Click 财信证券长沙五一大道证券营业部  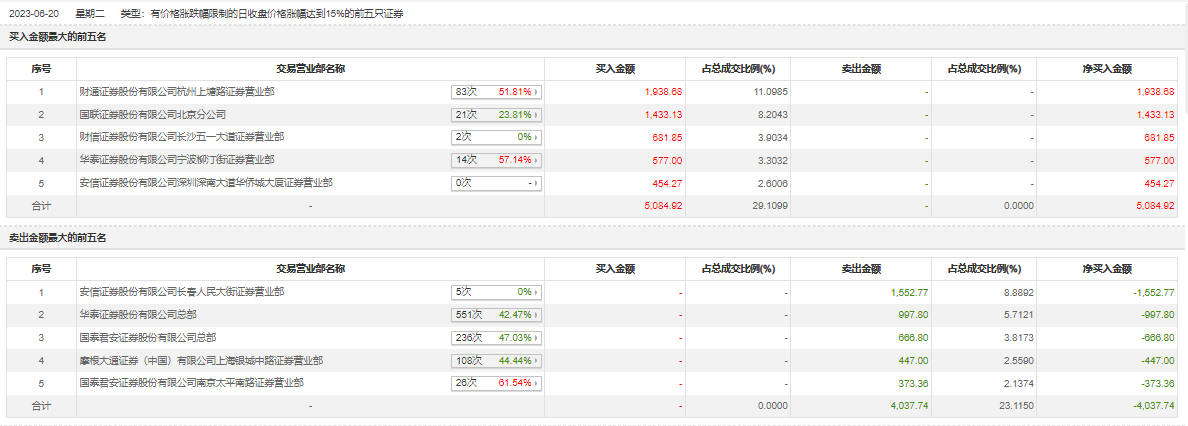coord(176,137)
